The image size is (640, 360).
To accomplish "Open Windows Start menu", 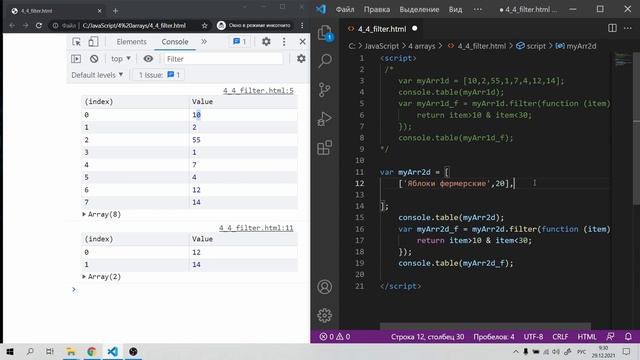I will pyautogui.click(x=9, y=351).
